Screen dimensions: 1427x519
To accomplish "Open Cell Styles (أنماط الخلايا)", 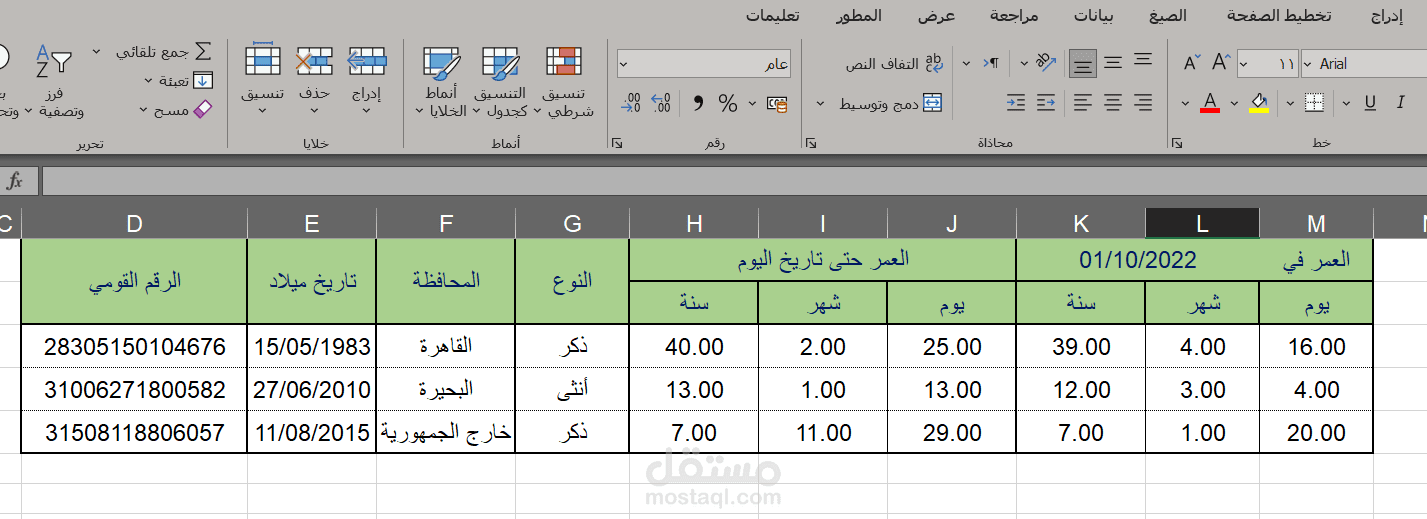I will click(x=441, y=82).
